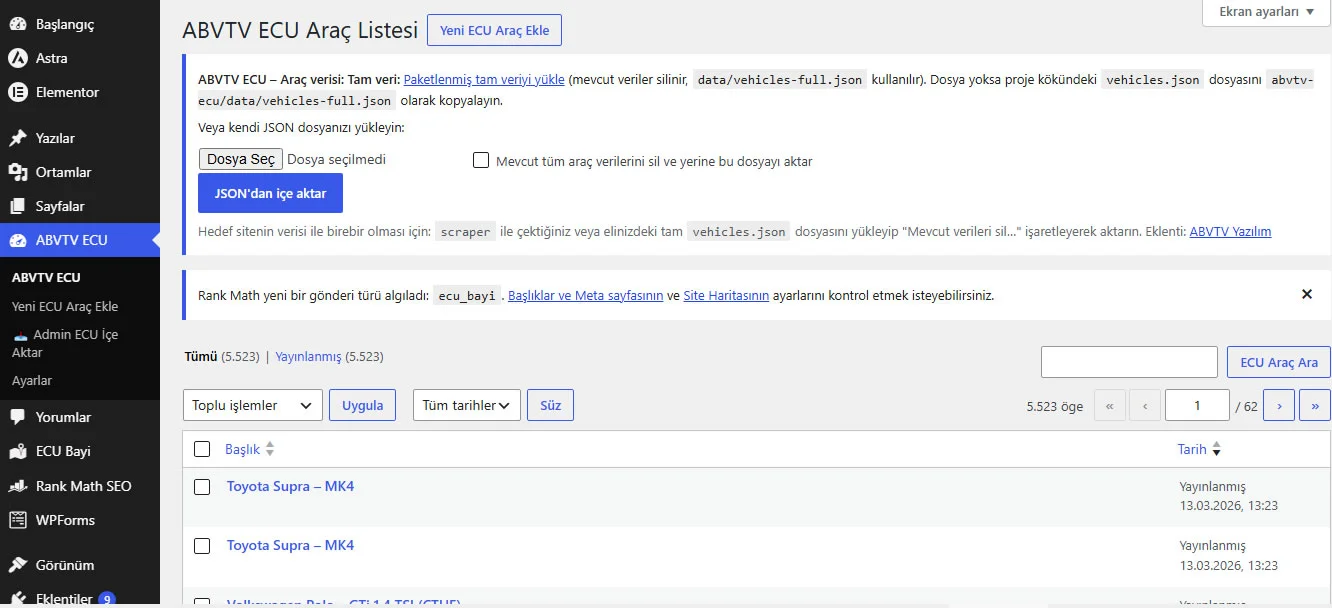Check the select-all checkbox in table header
The width and height of the screenshot is (1332, 608).
tap(202, 449)
